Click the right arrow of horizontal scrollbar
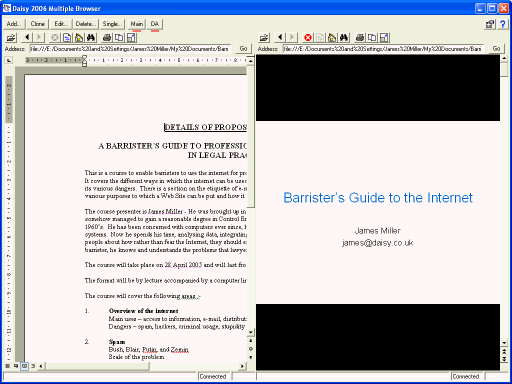Image resolution: width=512 pixels, height=384 pixels. coord(243,366)
